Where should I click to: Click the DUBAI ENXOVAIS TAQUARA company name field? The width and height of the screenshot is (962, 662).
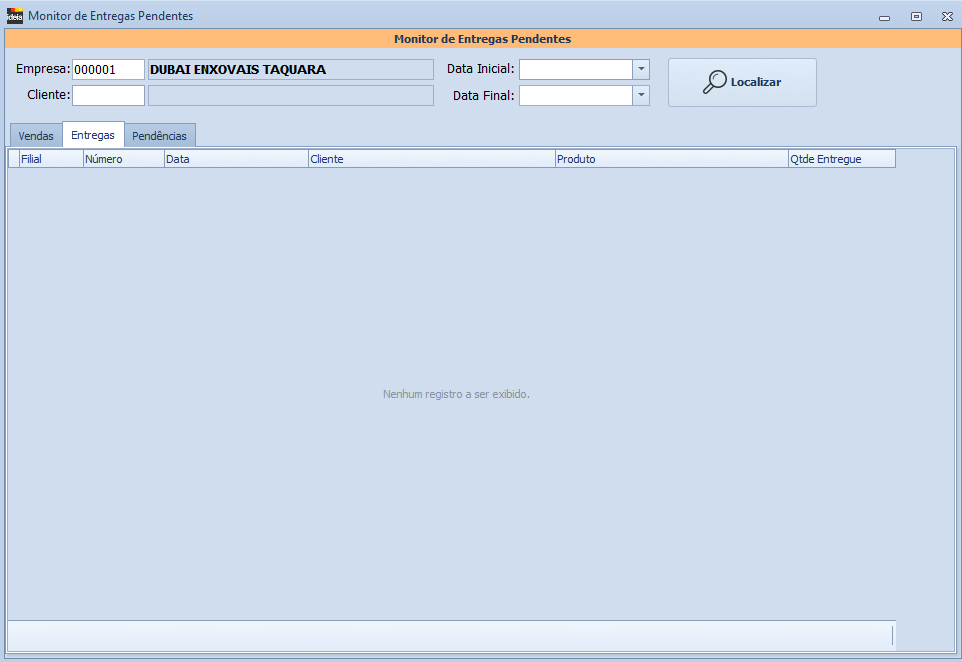point(290,70)
